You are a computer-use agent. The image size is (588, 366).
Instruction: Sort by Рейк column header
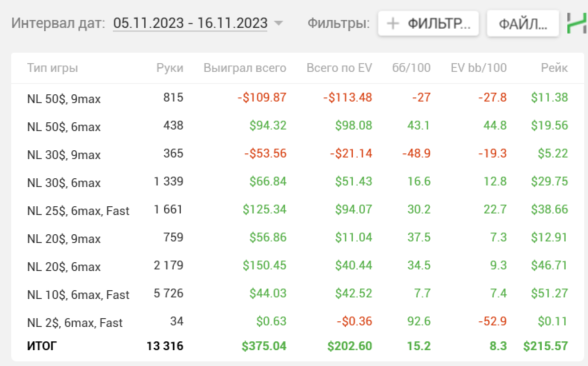554,68
